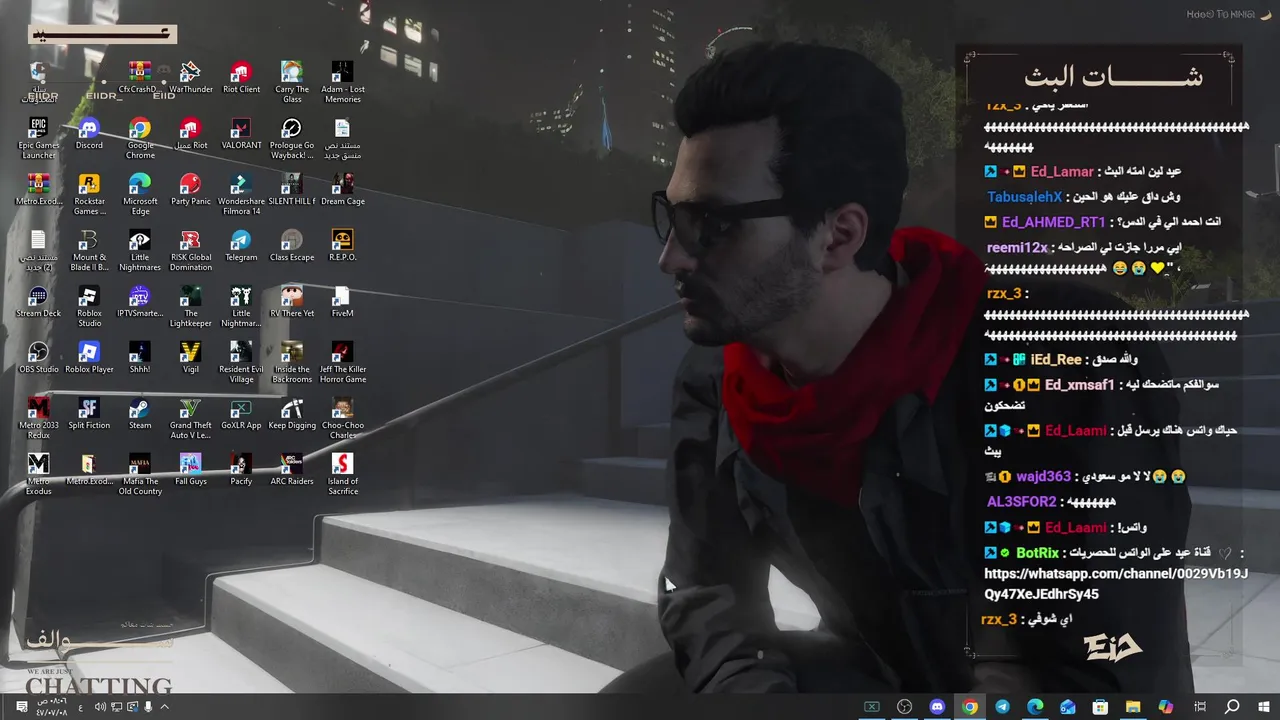Viewport: 1280px width, 720px height.
Task: Click AL3SFOR2 username in chat
Action: [1021, 502]
